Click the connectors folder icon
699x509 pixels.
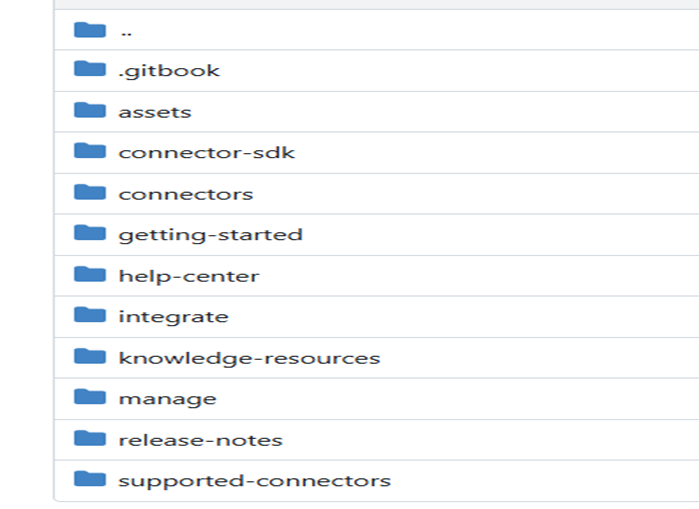tap(90, 193)
